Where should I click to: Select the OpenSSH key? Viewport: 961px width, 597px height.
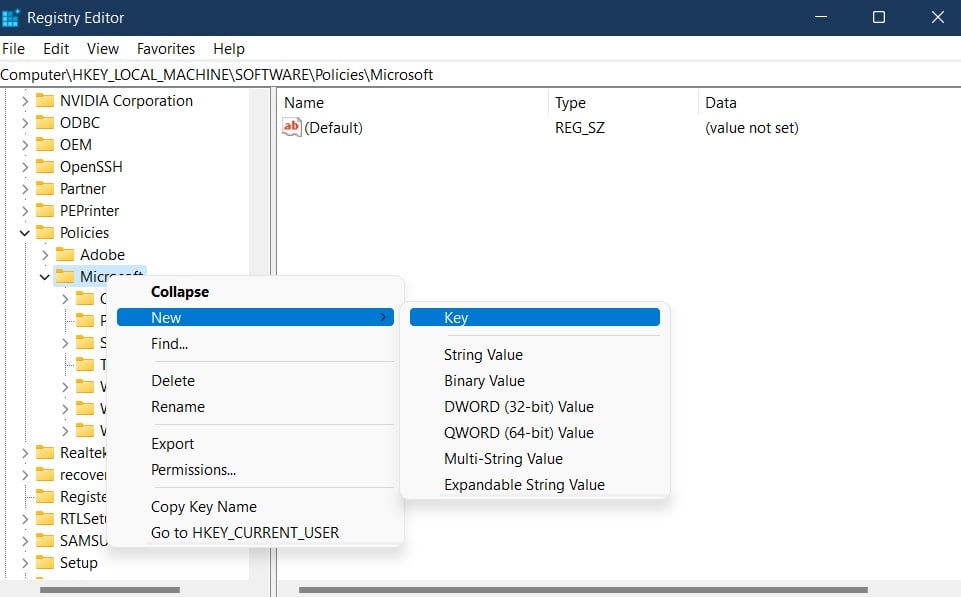coord(91,167)
